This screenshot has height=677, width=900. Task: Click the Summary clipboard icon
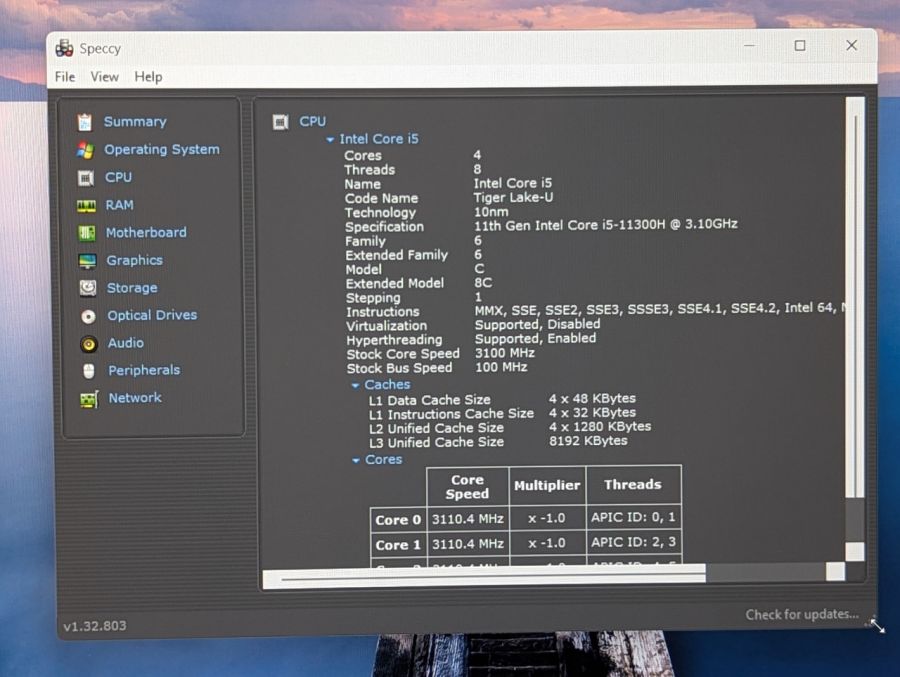85,122
